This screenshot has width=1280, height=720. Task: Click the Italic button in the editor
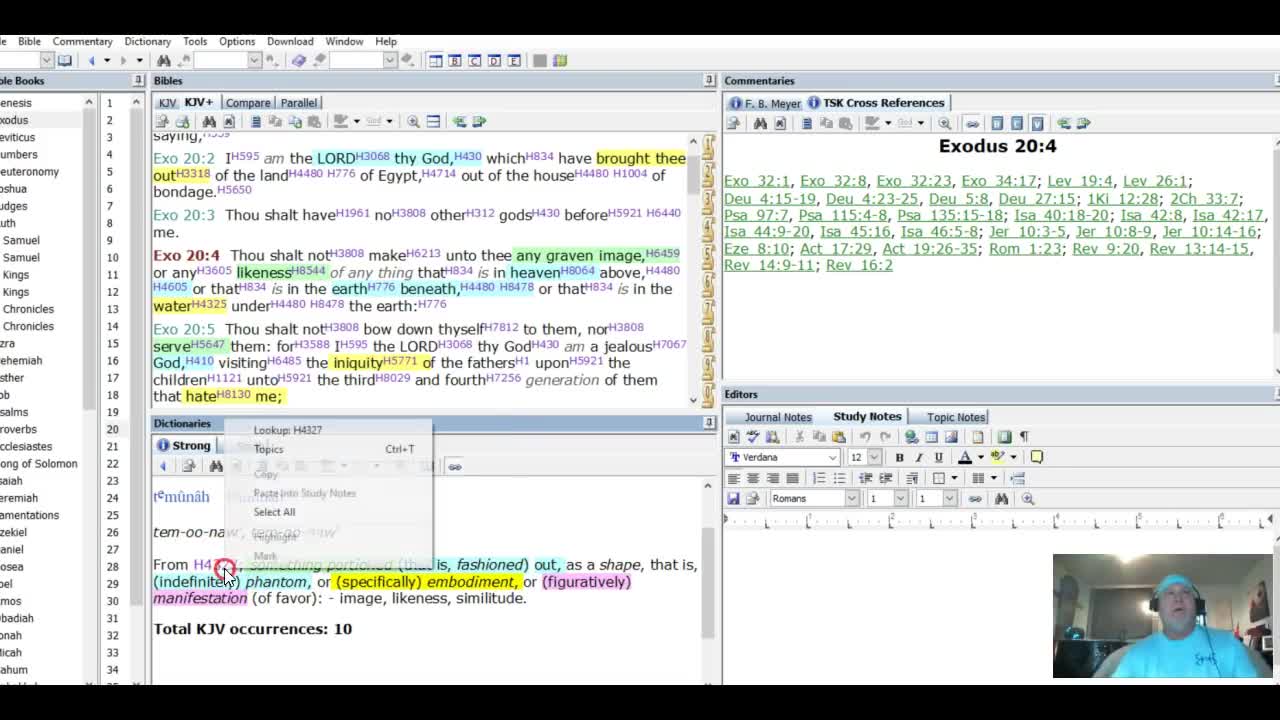coord(919,457)
